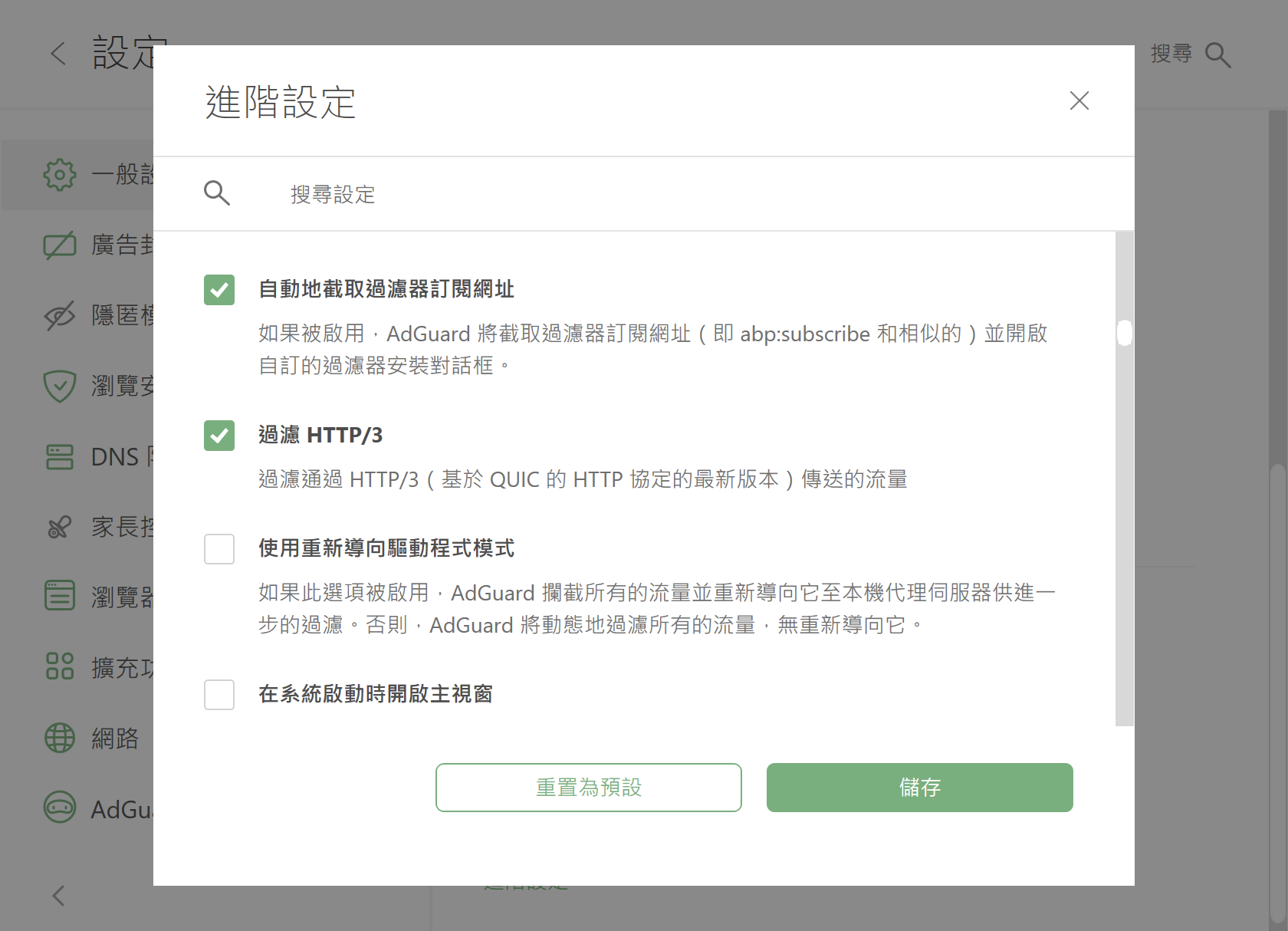Collapse sidebar with bottom-left chevron
This screenshot has height=931, width=1288.
point(58,896)
